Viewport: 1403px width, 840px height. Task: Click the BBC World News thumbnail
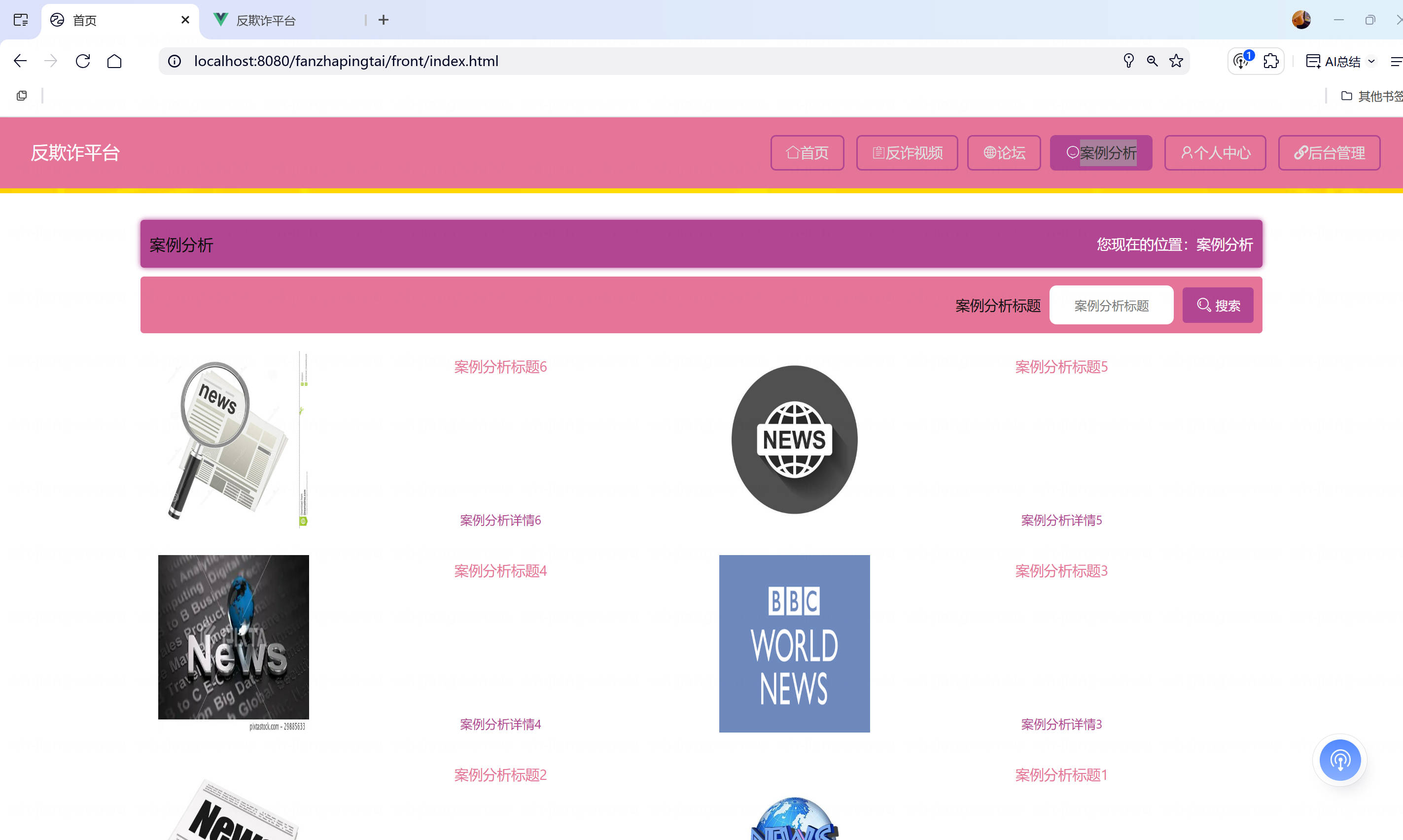(794, 644)
